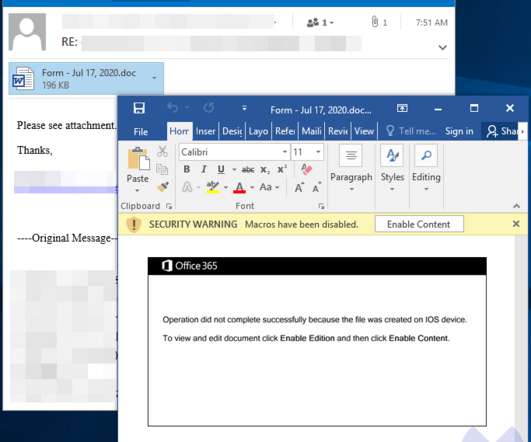531x442 pixels.
Task: Expand the underline style dropdown arrow
Action: pos(234,169)
